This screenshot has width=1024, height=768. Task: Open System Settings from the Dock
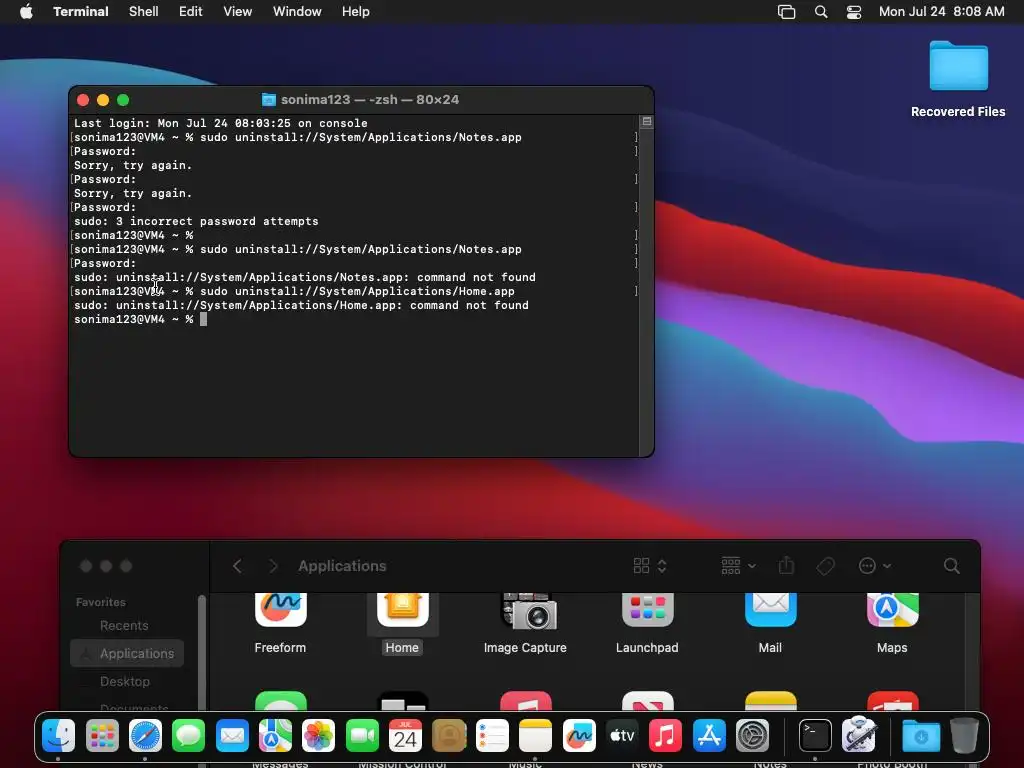[x=752, y=735]
